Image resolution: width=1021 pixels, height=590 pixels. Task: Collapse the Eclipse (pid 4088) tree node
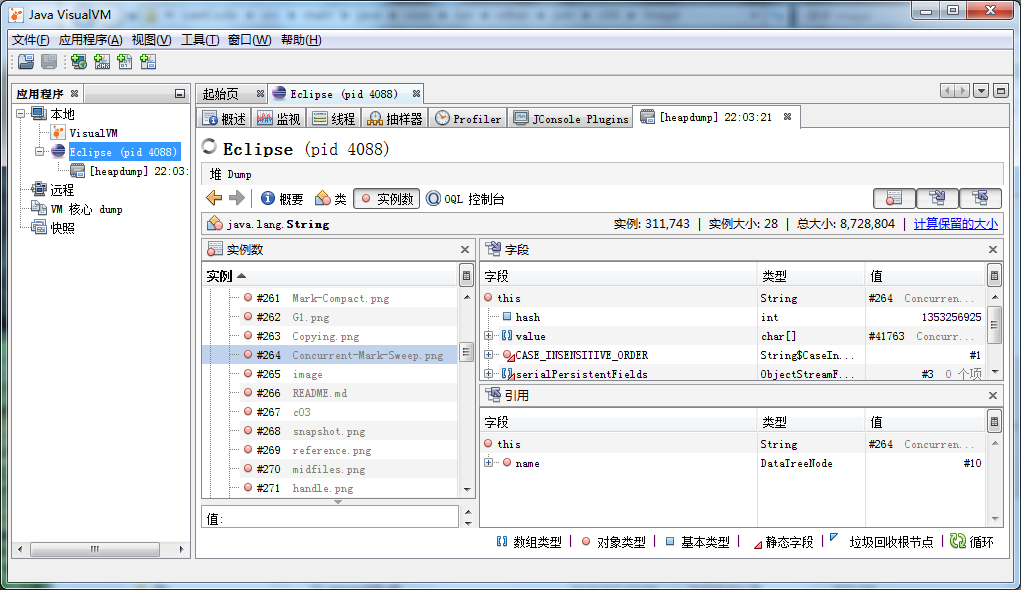pos(40,151)
